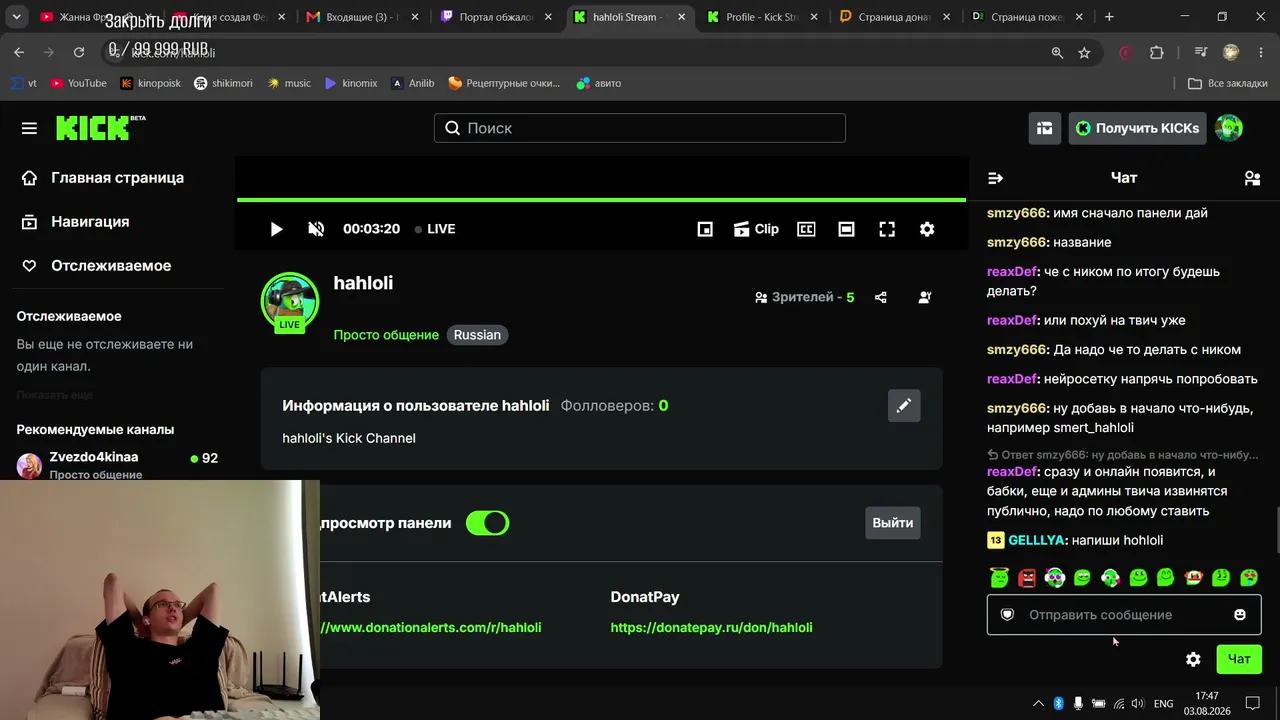Open the browser extensions puzzle icon
The width and height of the screenshot is (1280, 720).
pos(1157,52)
